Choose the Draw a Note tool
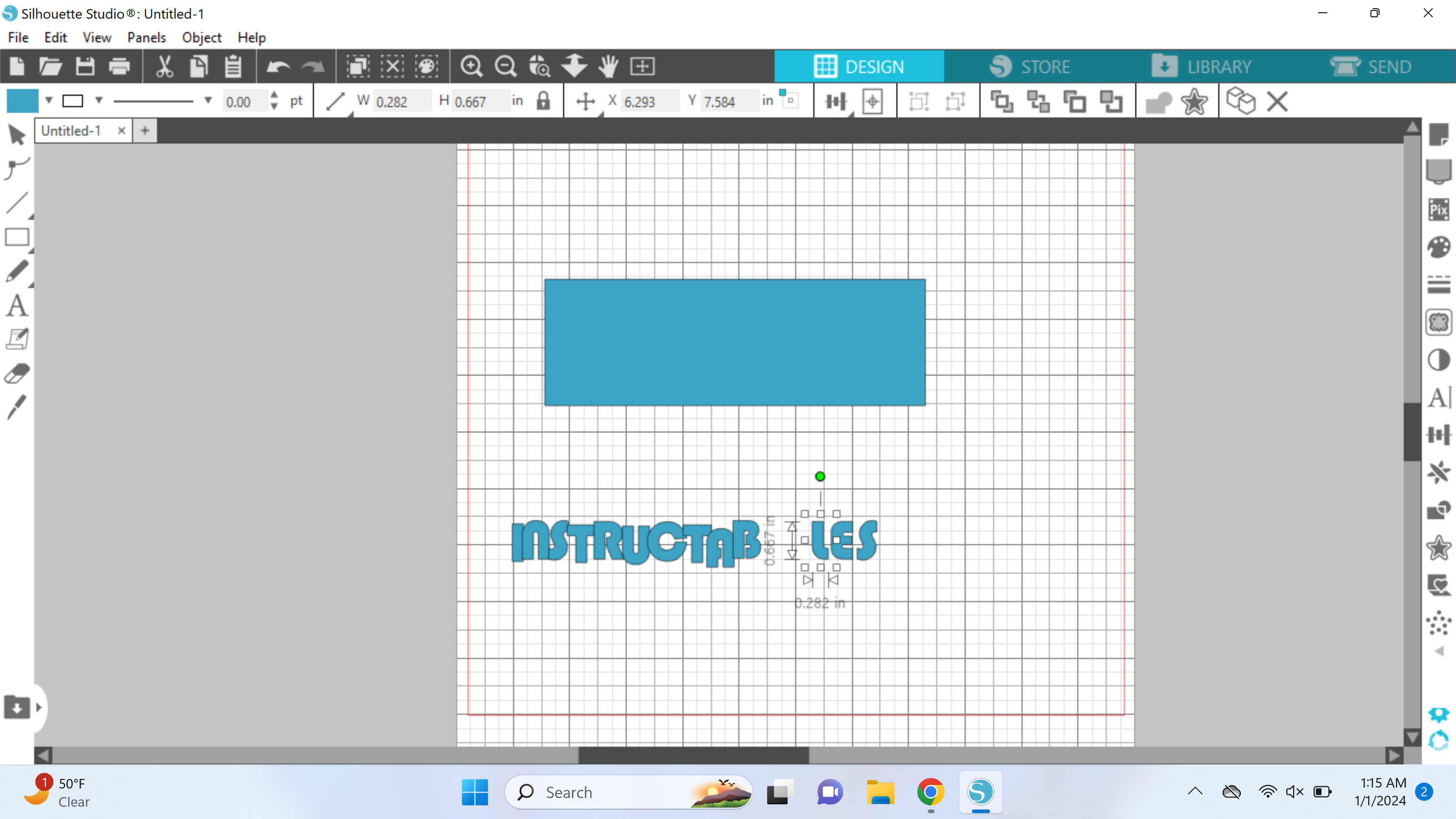The image size is (1456, 819). pyautogui.click(x=17, y=339)
